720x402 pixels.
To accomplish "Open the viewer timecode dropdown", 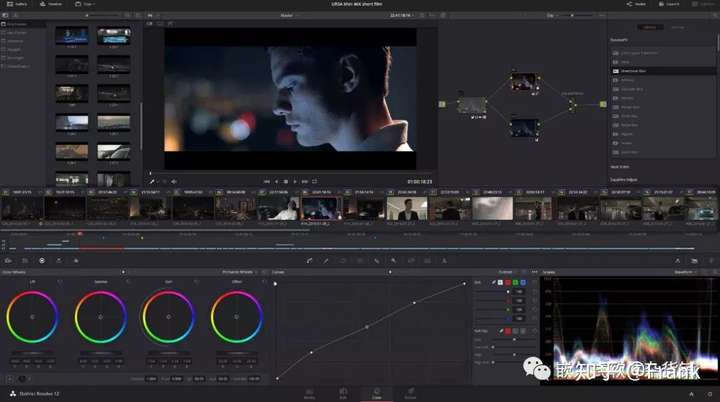I will (x=402, y=16).
